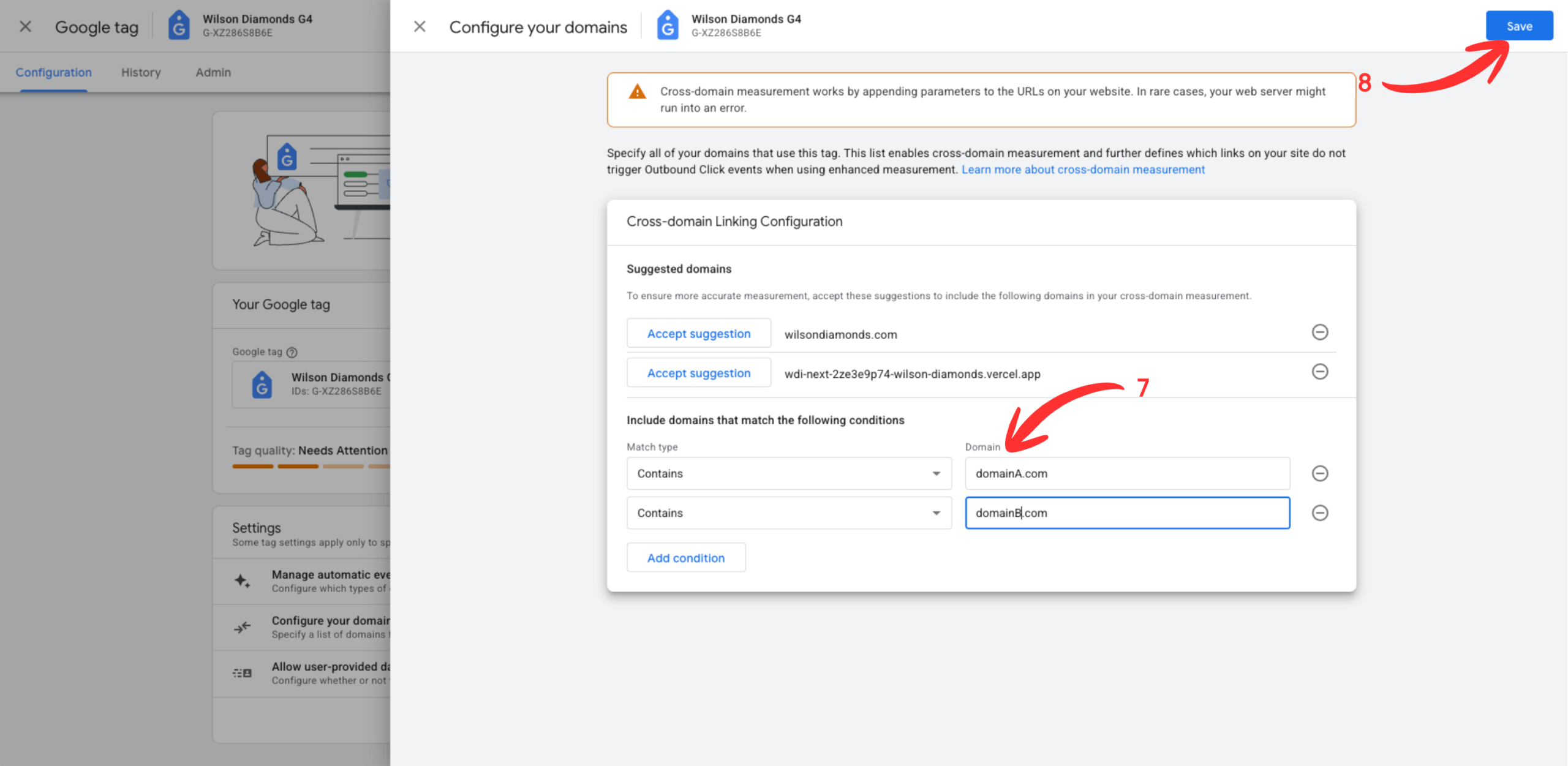
Task: Dismiss the wilsondiamonds.com suggestion
Action: [1320, 332]
